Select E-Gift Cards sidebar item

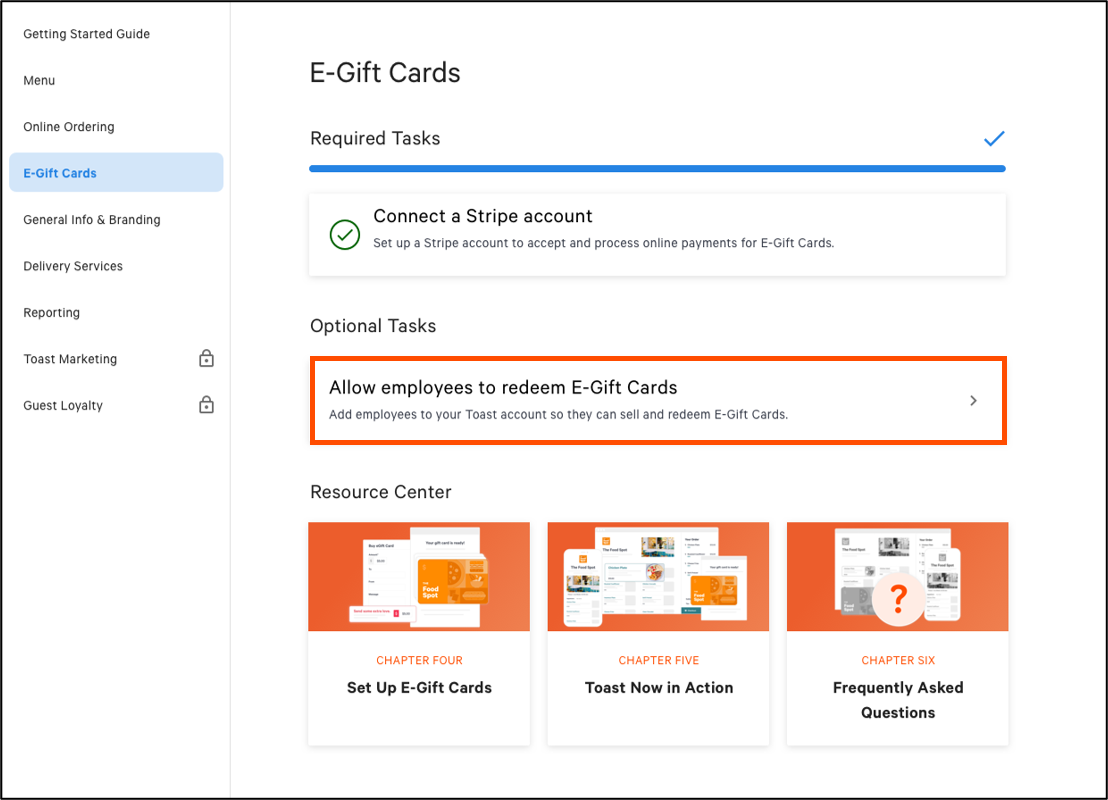tap(60, 173)
